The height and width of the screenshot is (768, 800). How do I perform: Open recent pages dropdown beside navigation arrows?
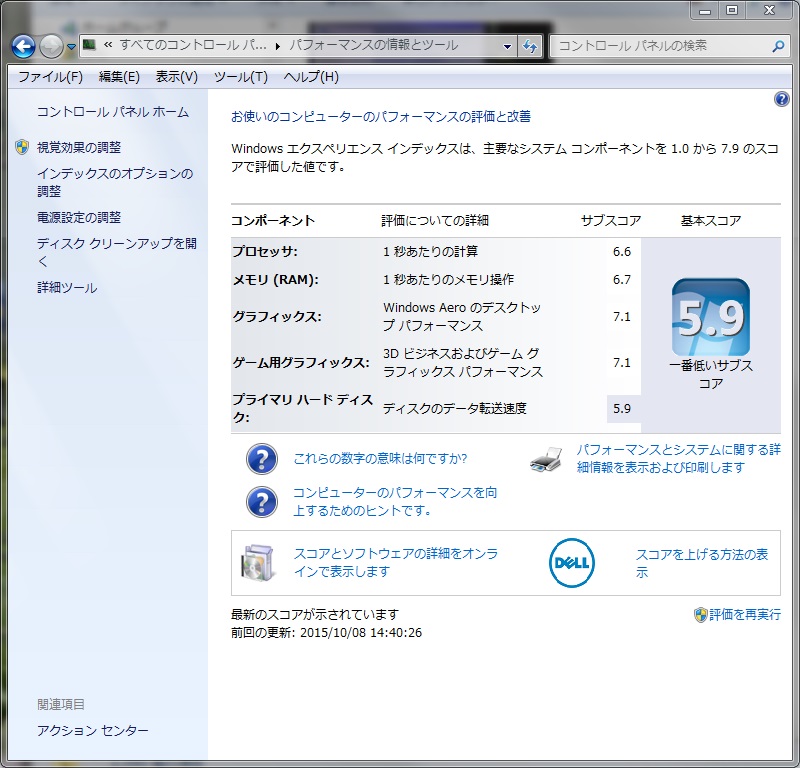tap(71, 47)
